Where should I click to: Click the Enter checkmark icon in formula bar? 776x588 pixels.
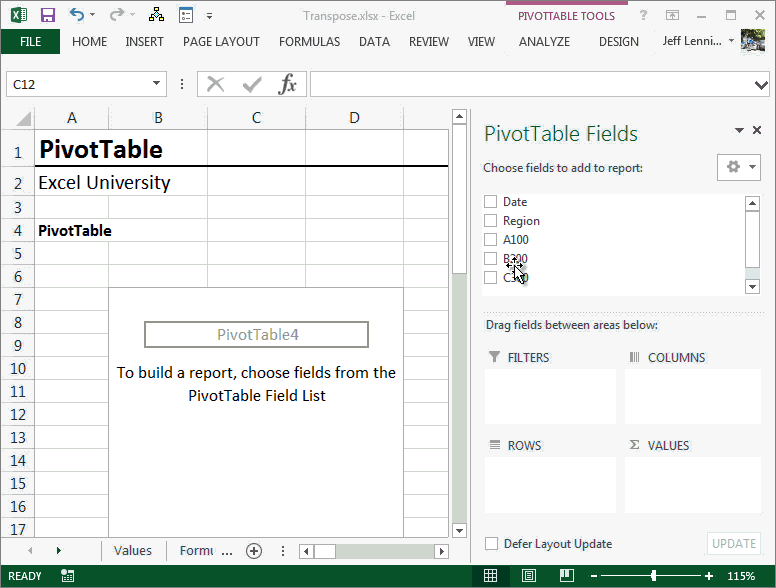click(x=252, y=84)
